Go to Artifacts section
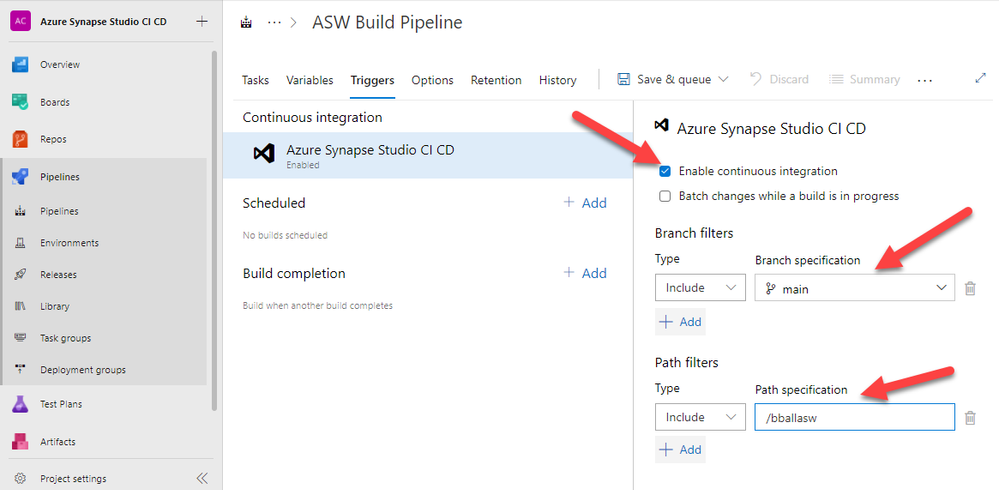The width and height of the screenshot is (999, 490). click(x=57, y=441)
